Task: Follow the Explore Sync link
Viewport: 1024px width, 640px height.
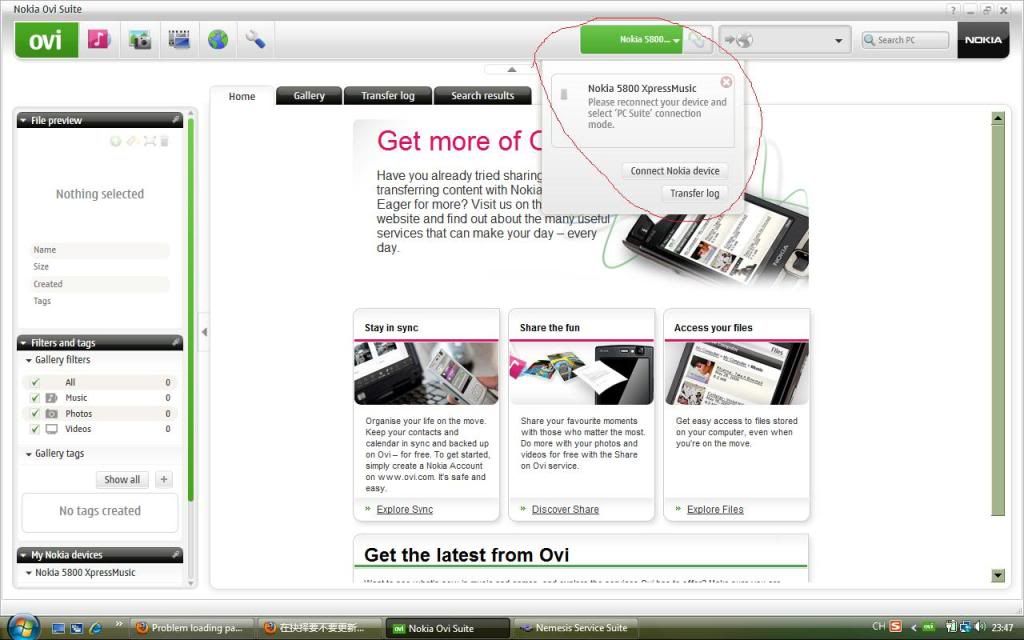Action: 404,509
